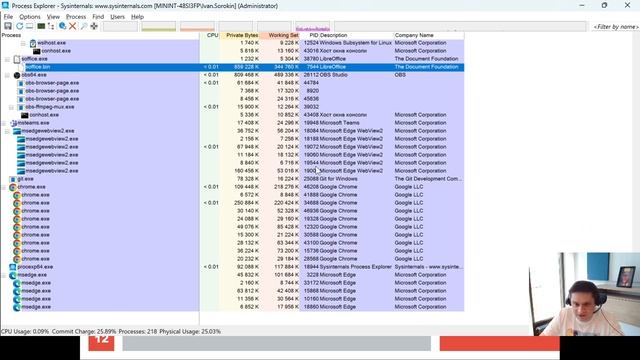The height and width of the screenshot is (360, 640).
Task: Collapse the wslhost.exe tree node
Action: (23, 43)
